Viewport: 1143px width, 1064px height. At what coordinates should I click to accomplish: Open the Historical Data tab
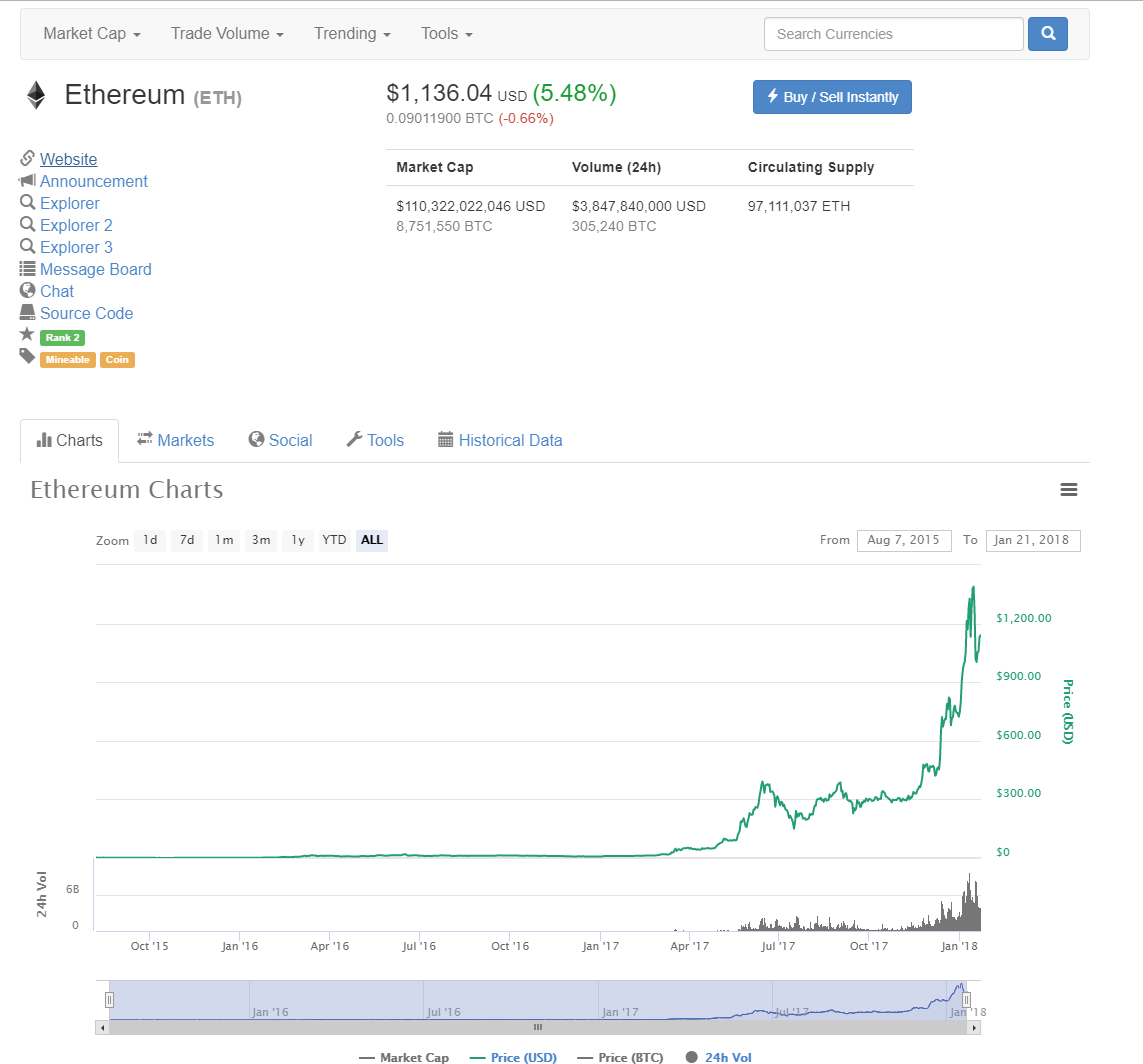(x=500, y=440)
